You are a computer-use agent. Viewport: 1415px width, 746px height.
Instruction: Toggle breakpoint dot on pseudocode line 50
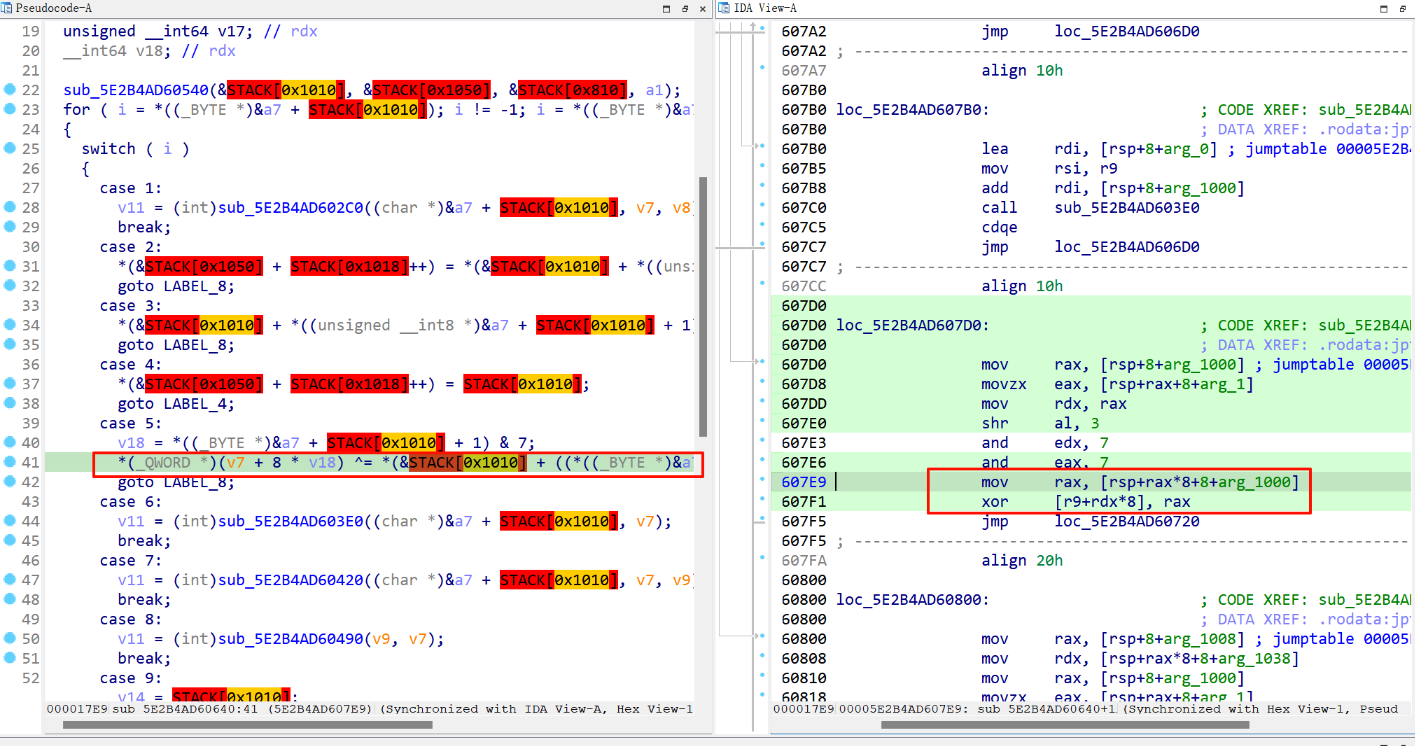tap(10, 639)
